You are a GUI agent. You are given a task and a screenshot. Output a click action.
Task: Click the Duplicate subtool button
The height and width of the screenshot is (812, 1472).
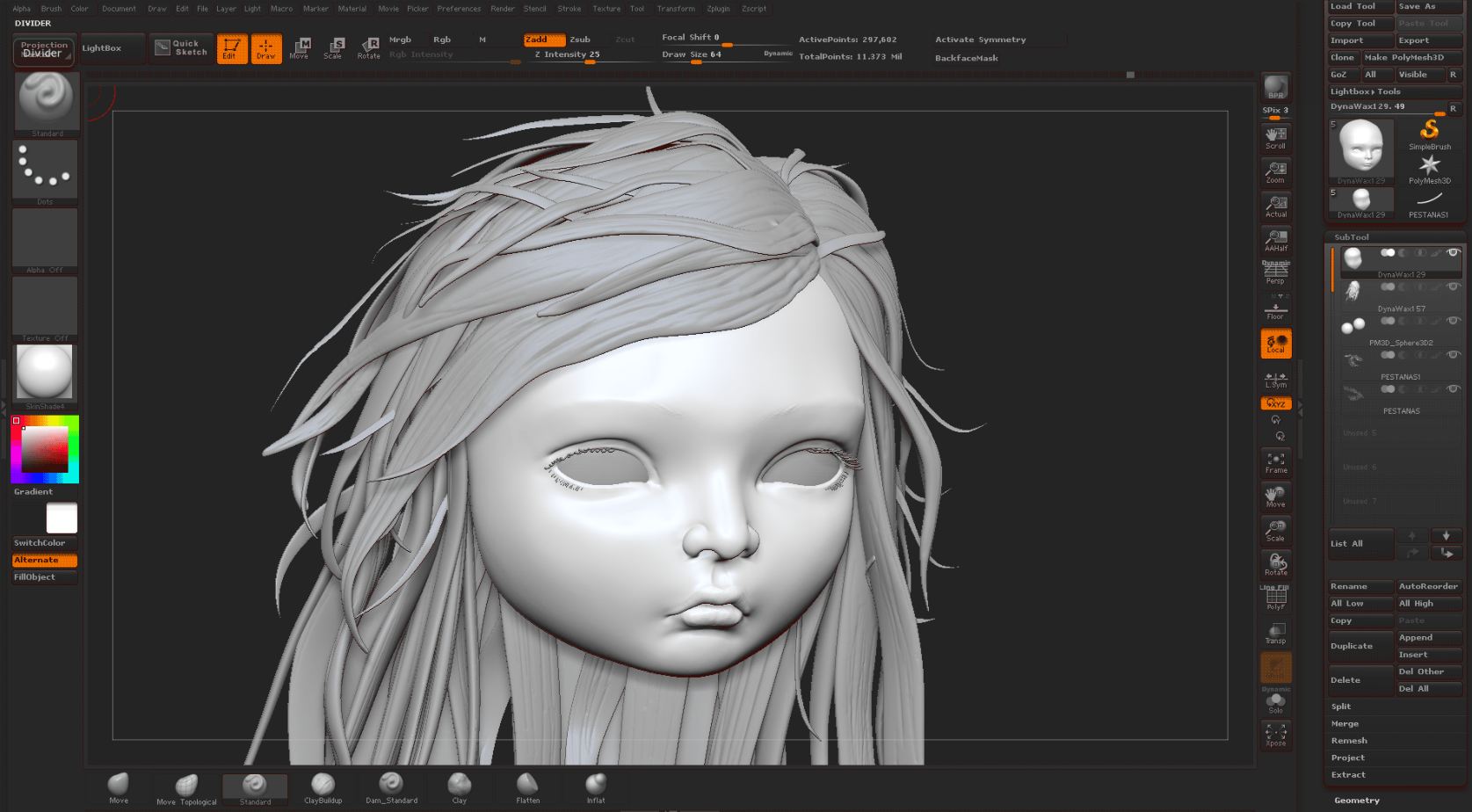coord(1360,646)
